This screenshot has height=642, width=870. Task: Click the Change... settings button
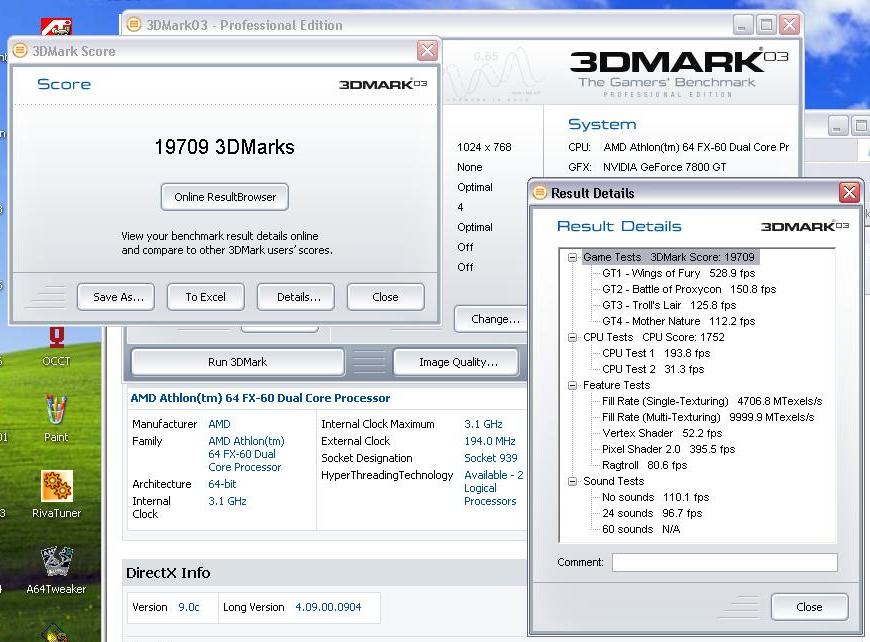(492, 319)
